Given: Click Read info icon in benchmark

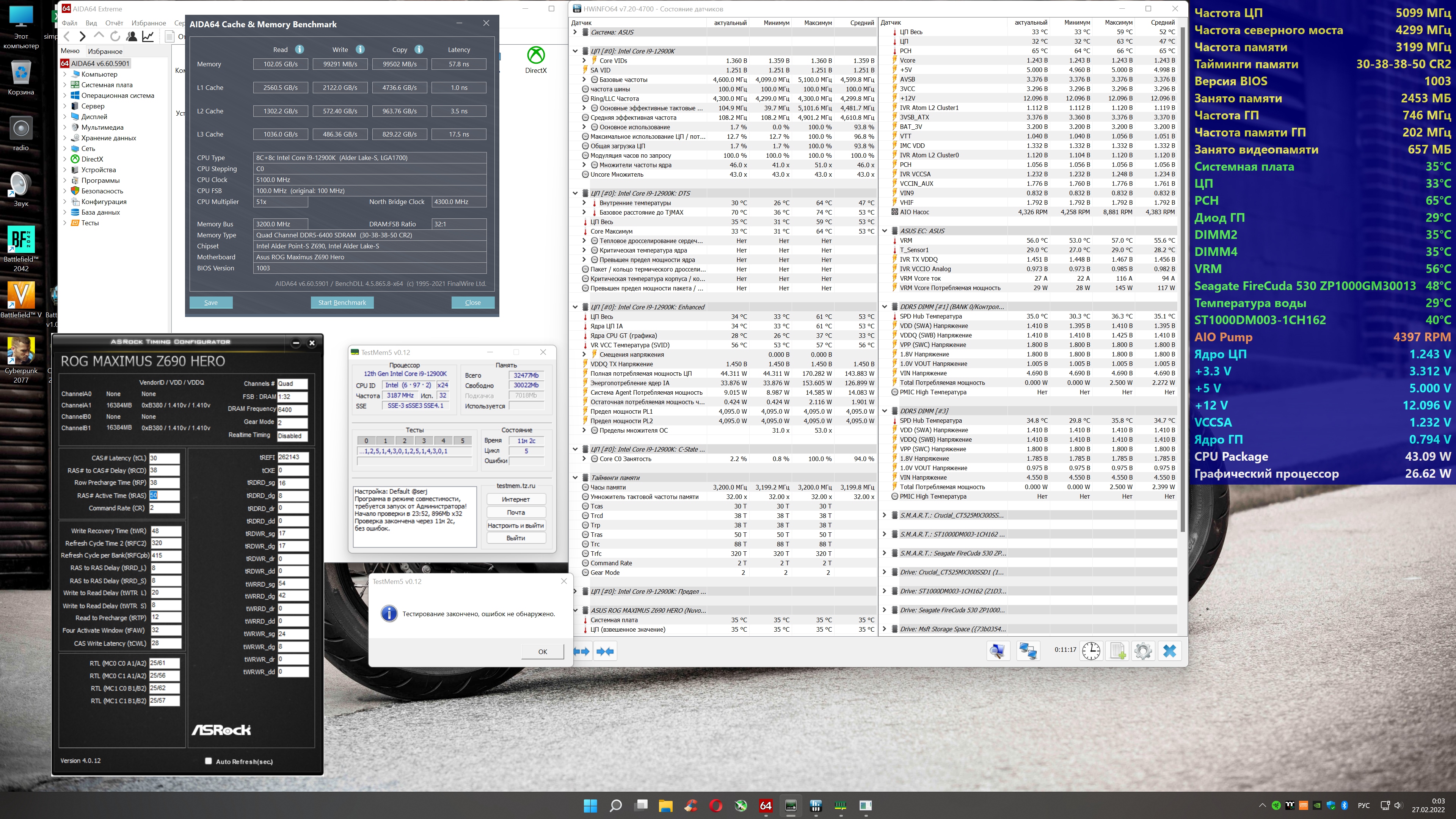Looking at the screenshot, I should (300, 50).
